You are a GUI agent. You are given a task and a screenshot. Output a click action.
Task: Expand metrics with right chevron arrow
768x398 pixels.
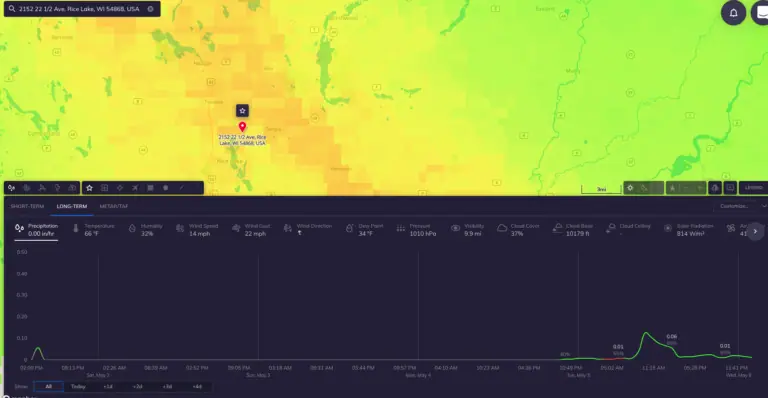(x=755, y=231)
